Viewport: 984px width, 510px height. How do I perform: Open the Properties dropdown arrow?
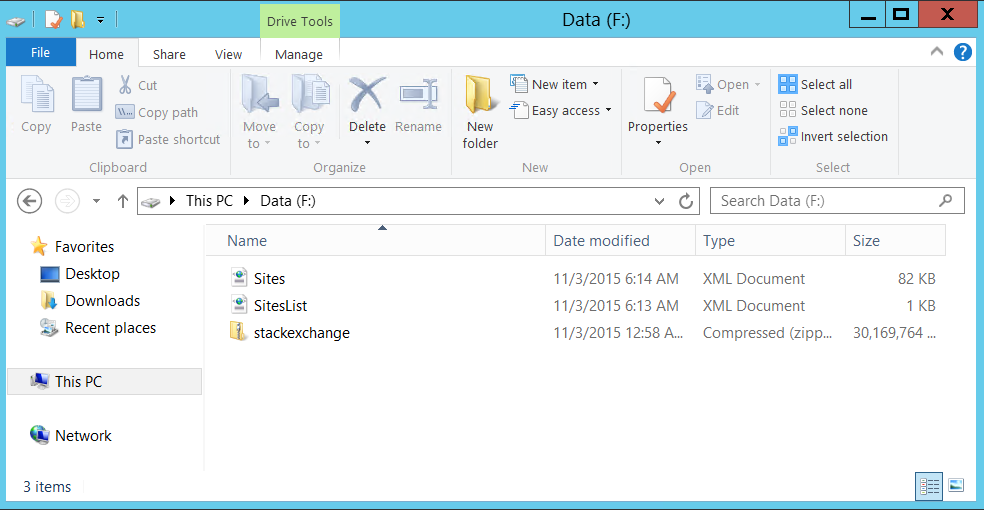658,143
